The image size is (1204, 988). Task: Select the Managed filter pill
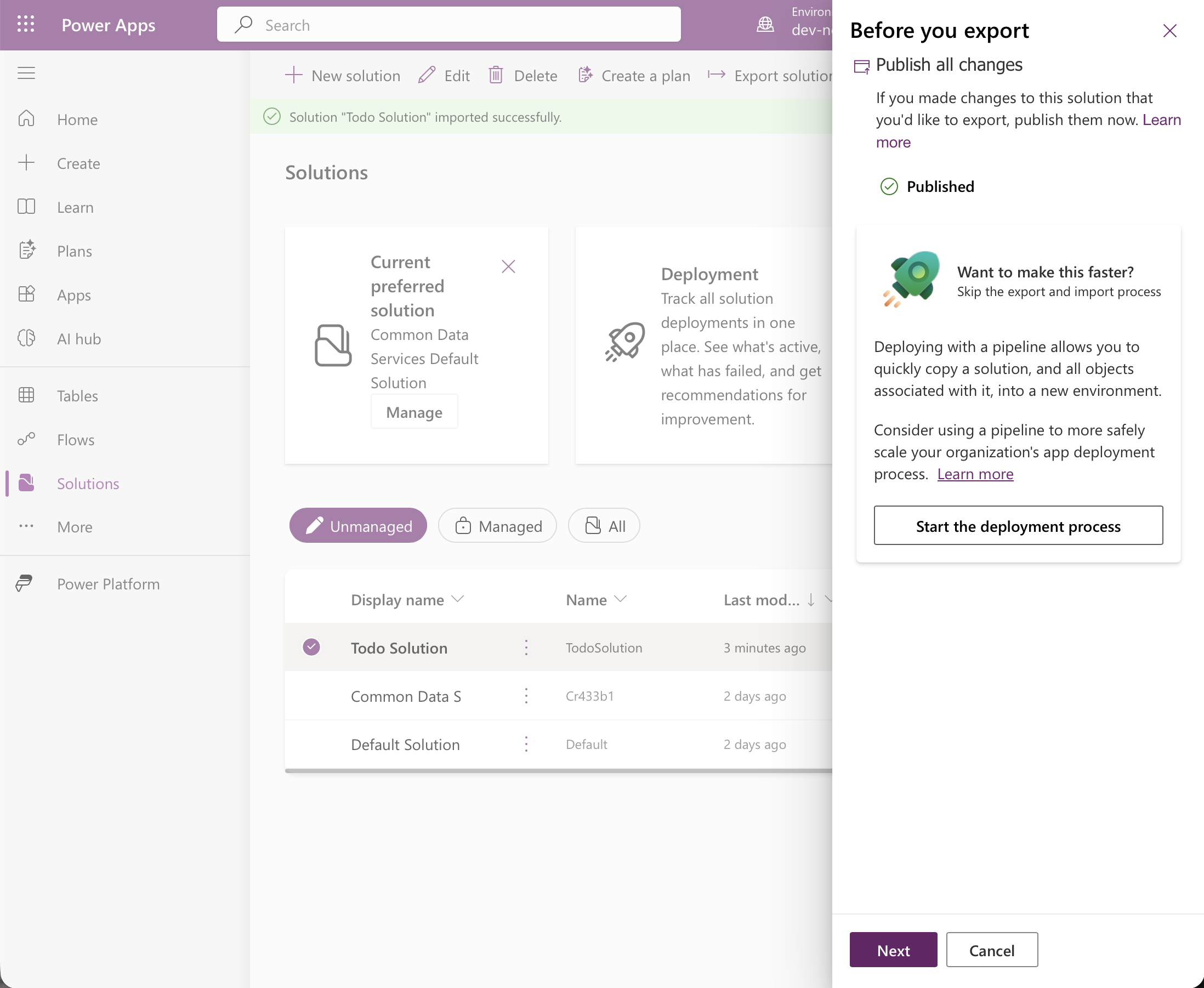[x=497, y=526]
